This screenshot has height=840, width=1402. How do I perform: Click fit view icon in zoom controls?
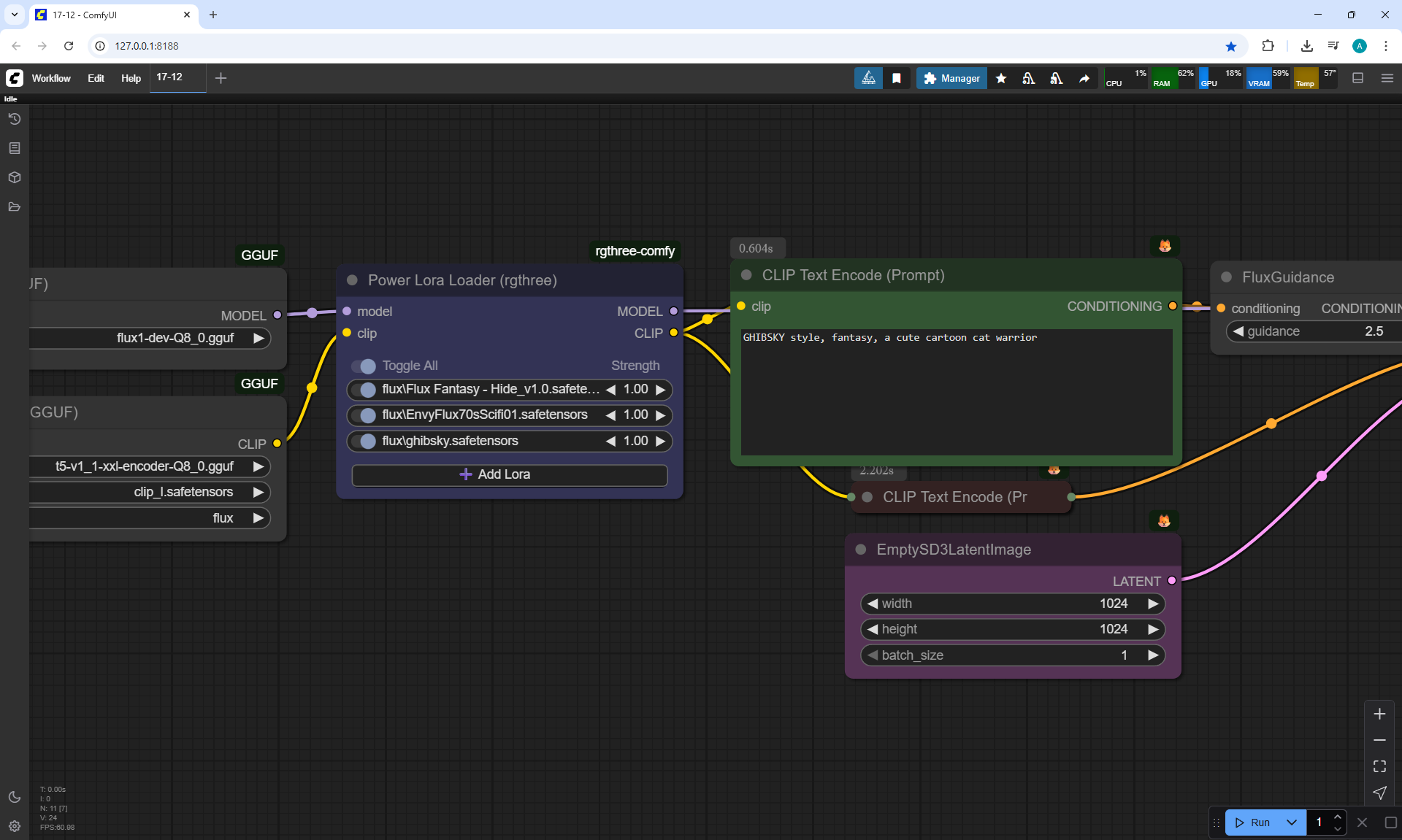(x=1379, y=766)
